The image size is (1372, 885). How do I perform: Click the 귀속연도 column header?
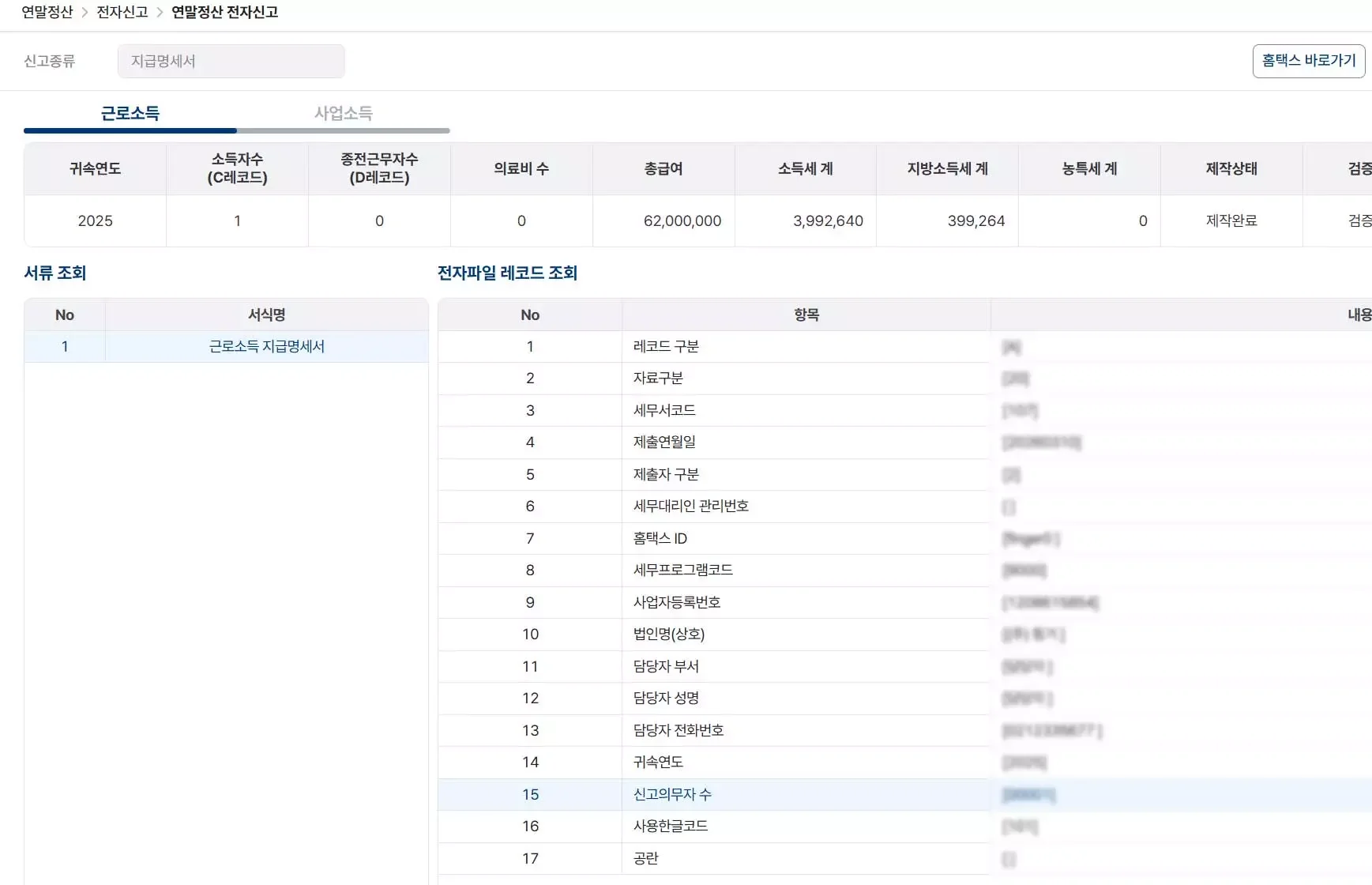(95, 168)
